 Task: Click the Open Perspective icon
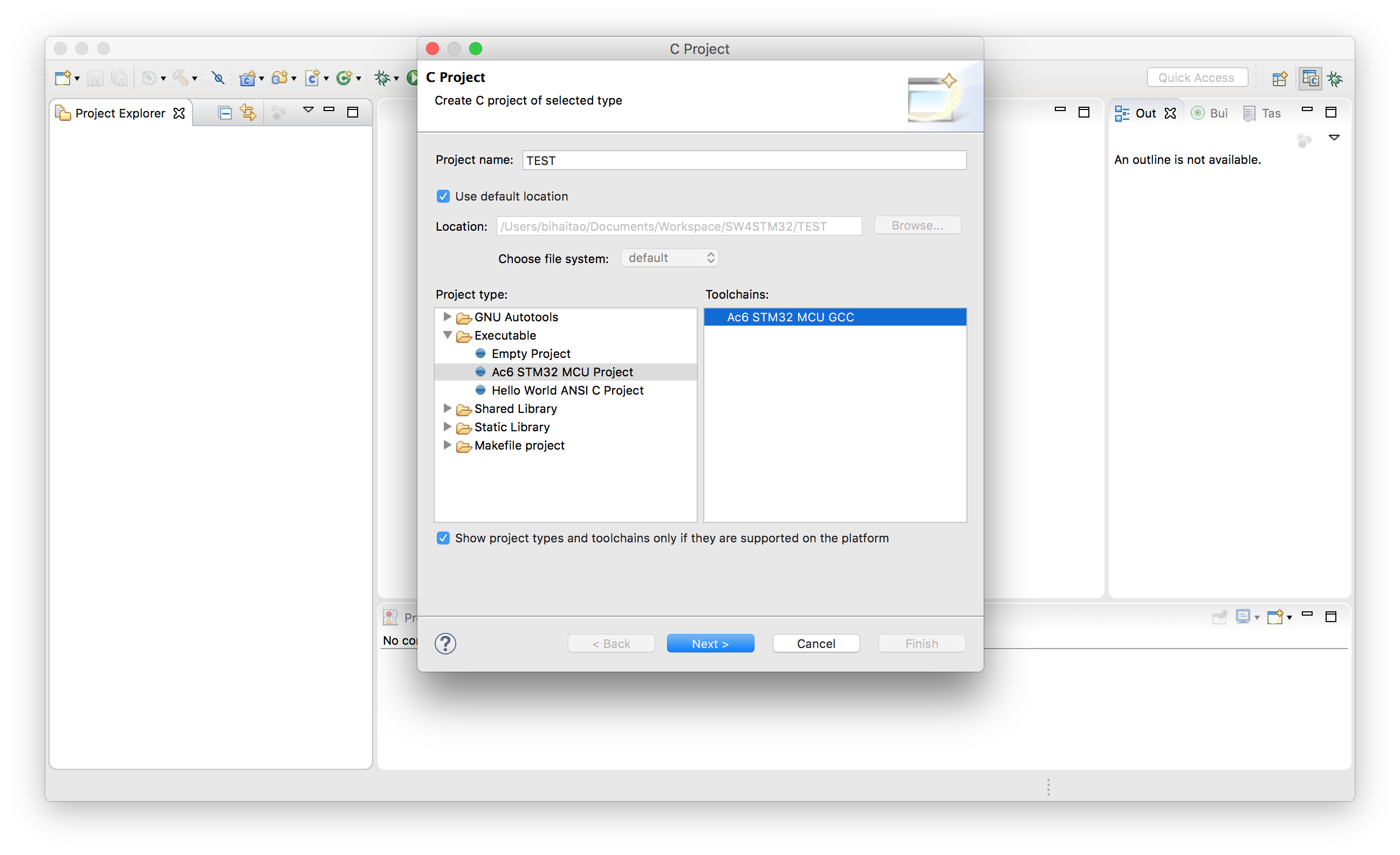pos(1280,78)
